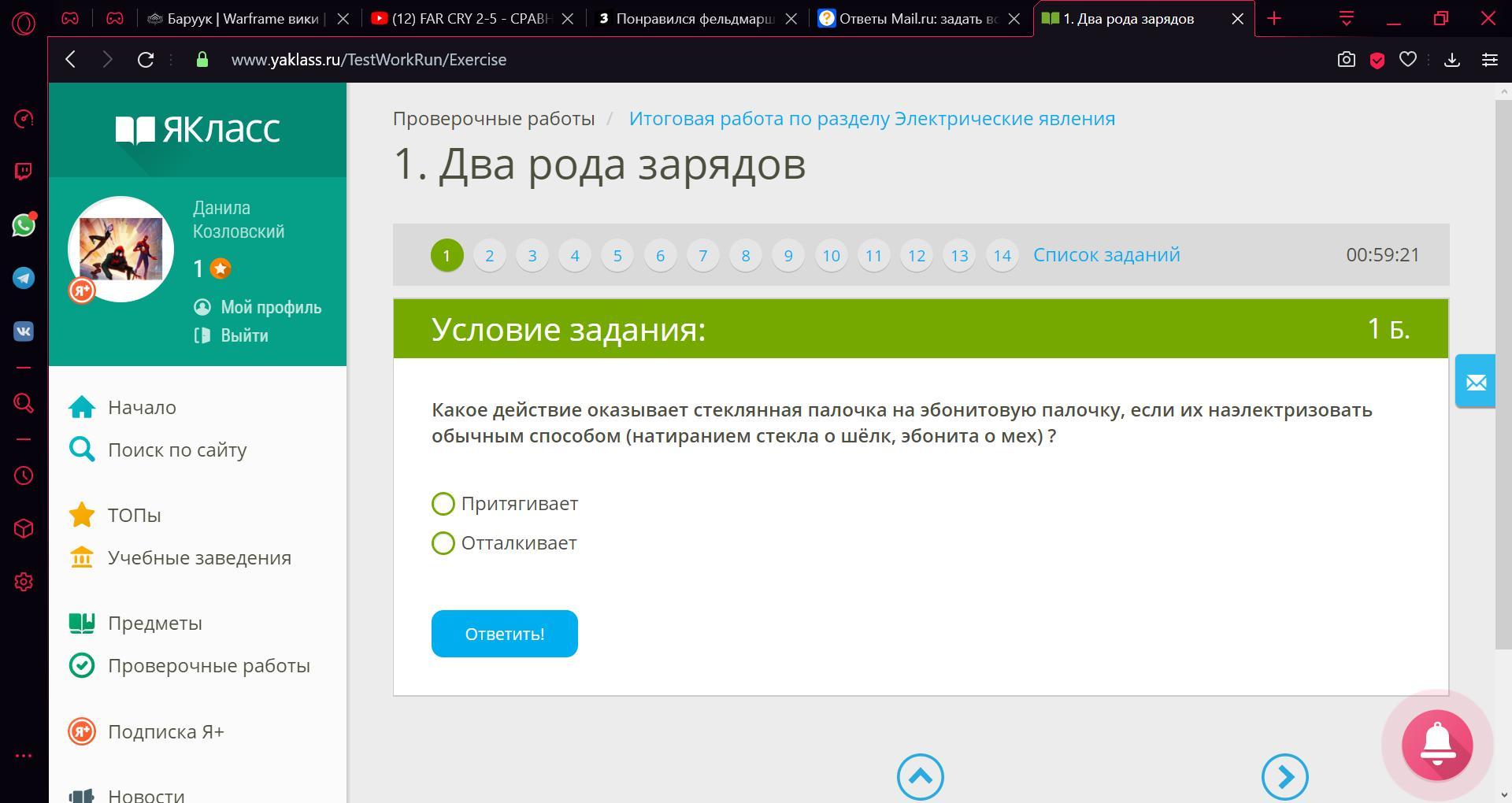Open 'Поиск по сайту' menu item
This screenshot has height=803, width=1512.
[157, 450]
